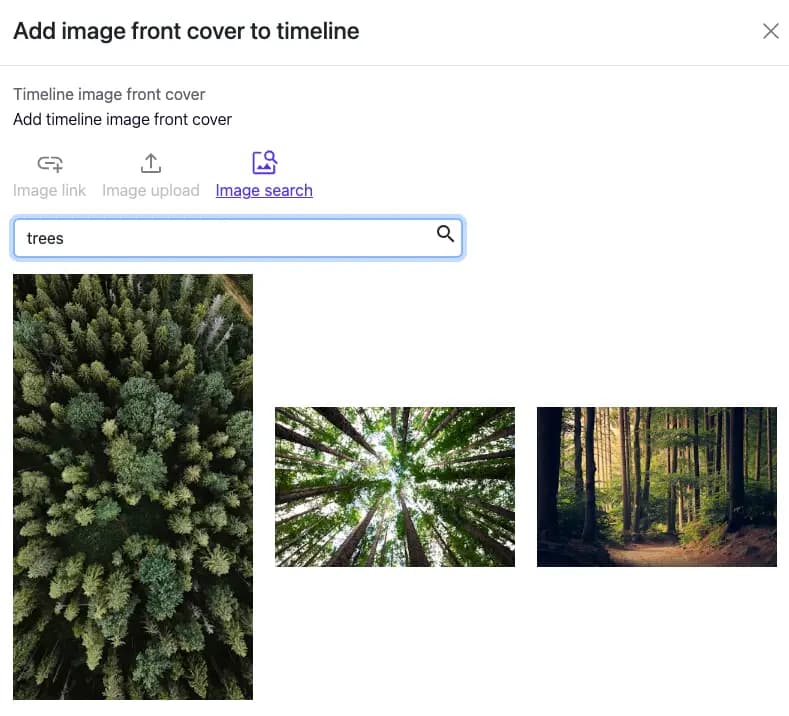Open the underlined Image search link

pyautogui.click(x=264, y=190)
